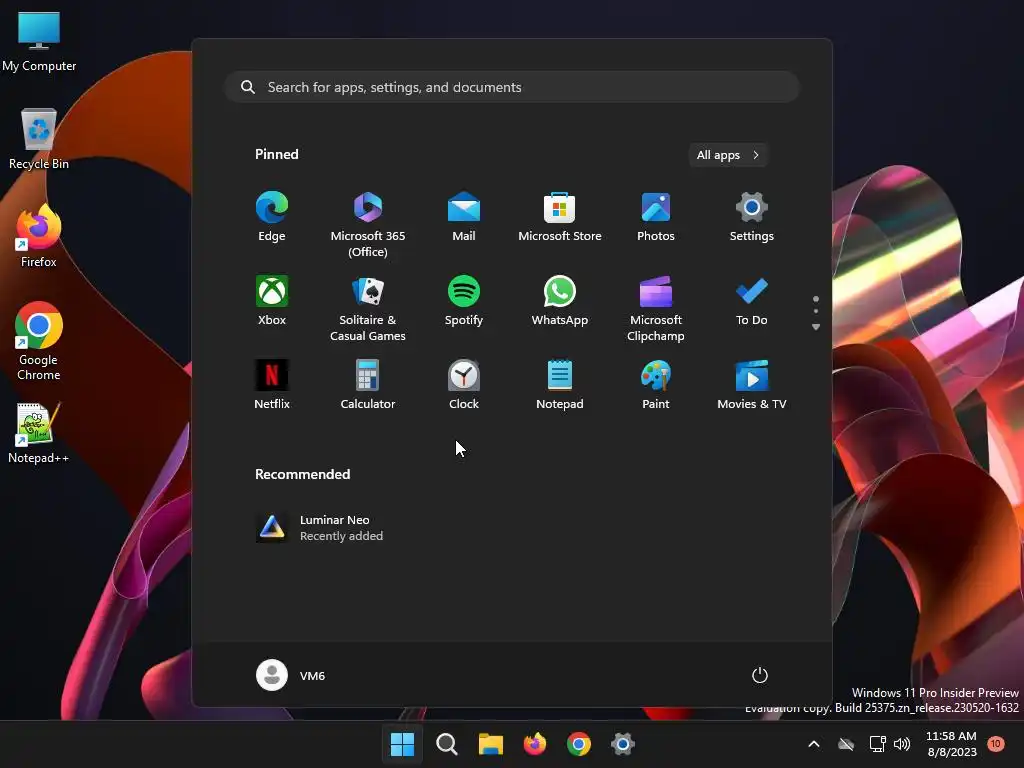Viewport: 1024px width, 768px height.
Task: Launch the Xbox app
Action: point(272,300)
